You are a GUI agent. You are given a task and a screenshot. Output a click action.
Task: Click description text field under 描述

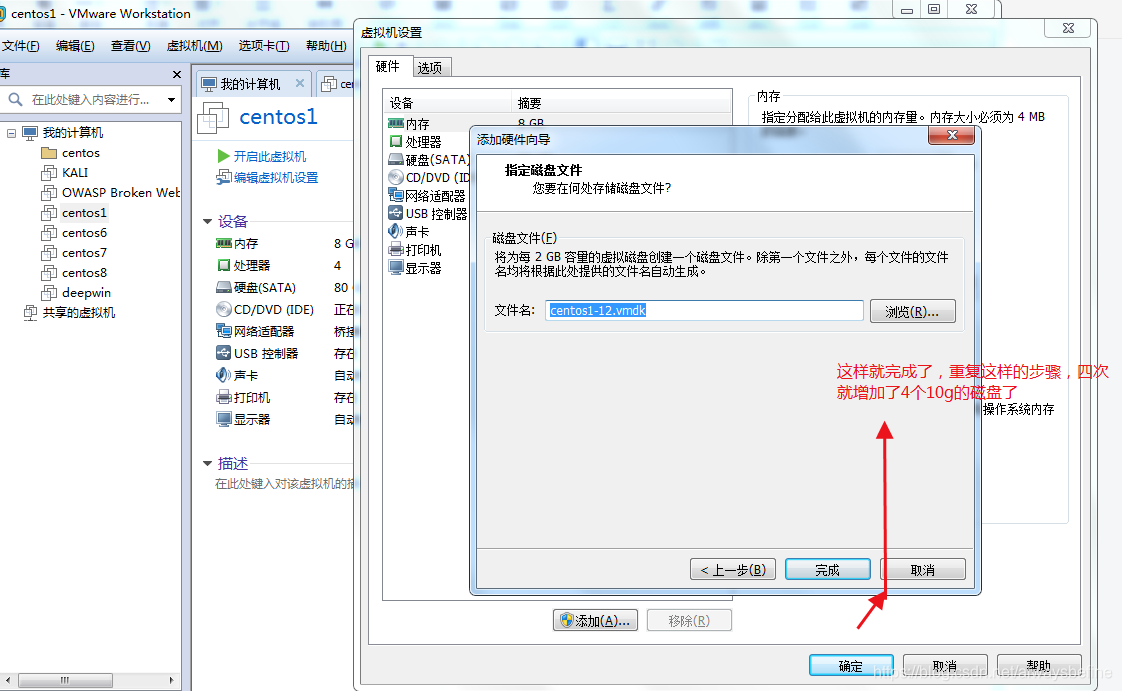[x=284, y=484]
